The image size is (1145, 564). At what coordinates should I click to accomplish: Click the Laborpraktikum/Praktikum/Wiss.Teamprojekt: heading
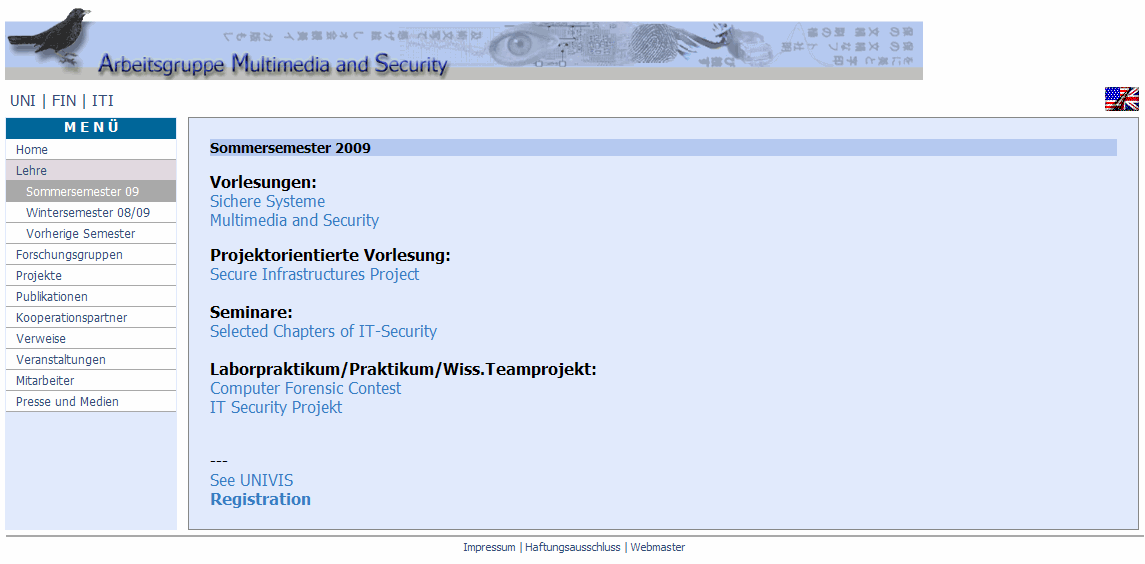click(x=403, y=370)
